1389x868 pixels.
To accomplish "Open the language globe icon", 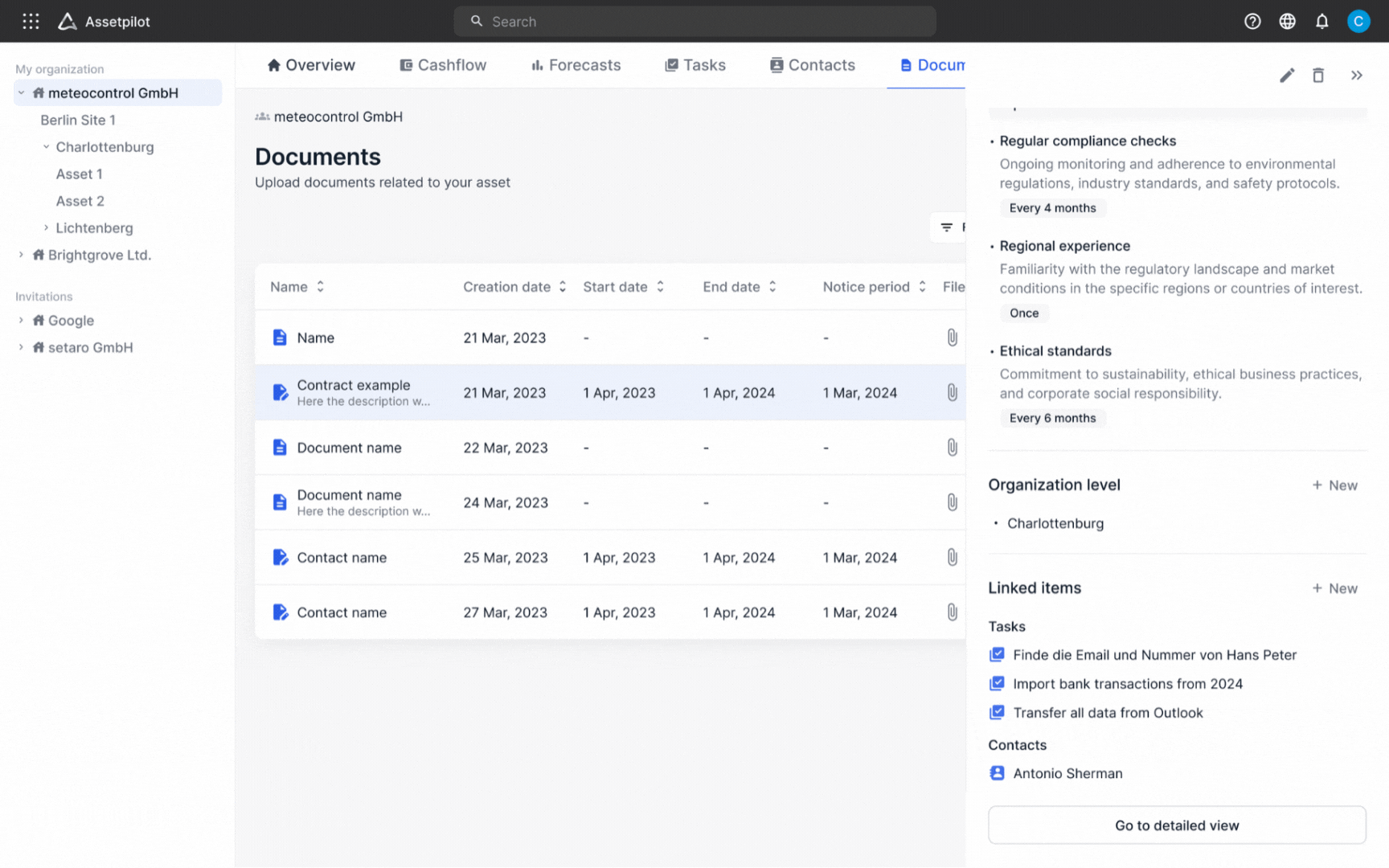I will pos(1287,22).
